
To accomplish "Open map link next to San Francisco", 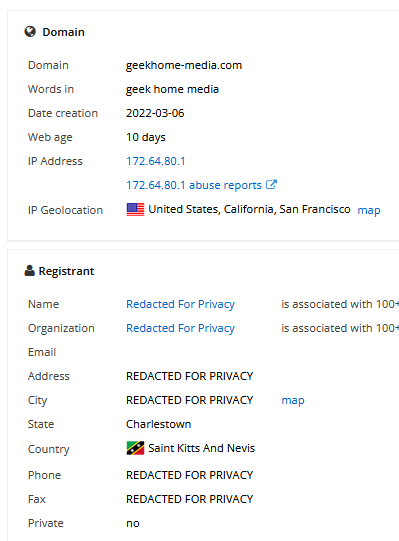I will click(369, 210).
